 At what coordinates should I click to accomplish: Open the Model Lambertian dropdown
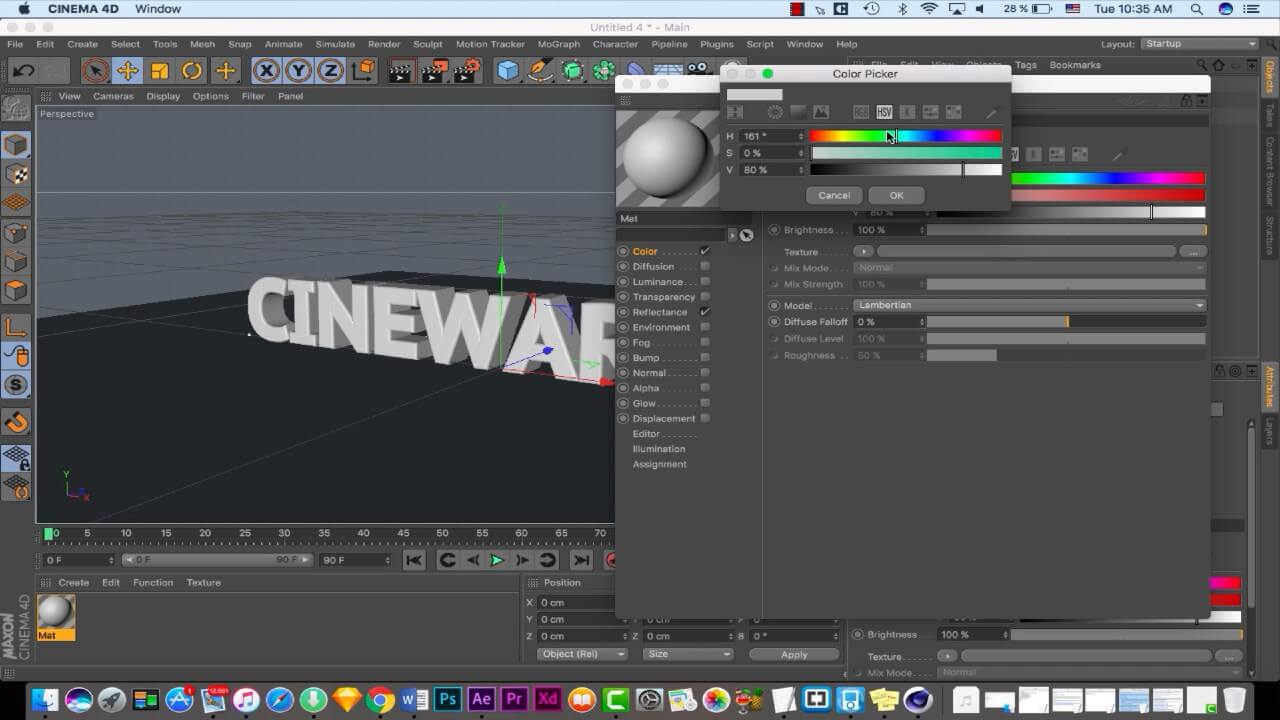[1030, 305]
